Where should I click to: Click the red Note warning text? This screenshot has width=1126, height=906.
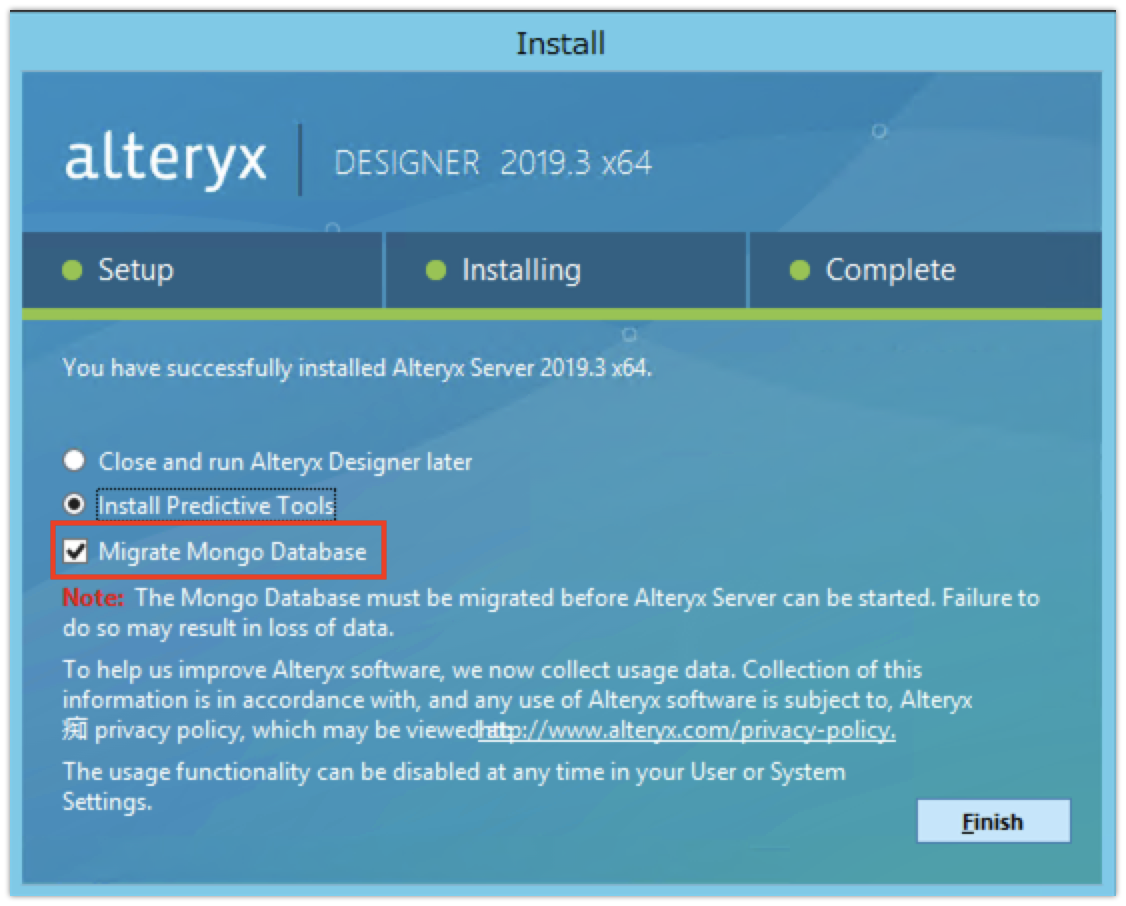point(88,597)
